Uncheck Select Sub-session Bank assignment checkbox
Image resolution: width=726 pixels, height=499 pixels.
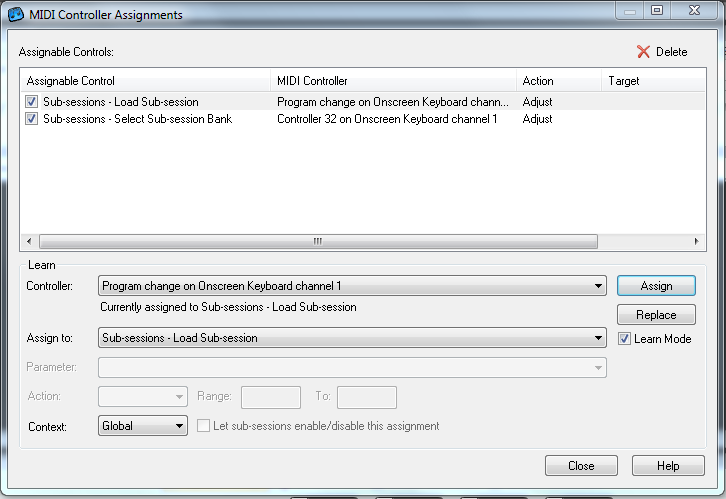(32, 119)
